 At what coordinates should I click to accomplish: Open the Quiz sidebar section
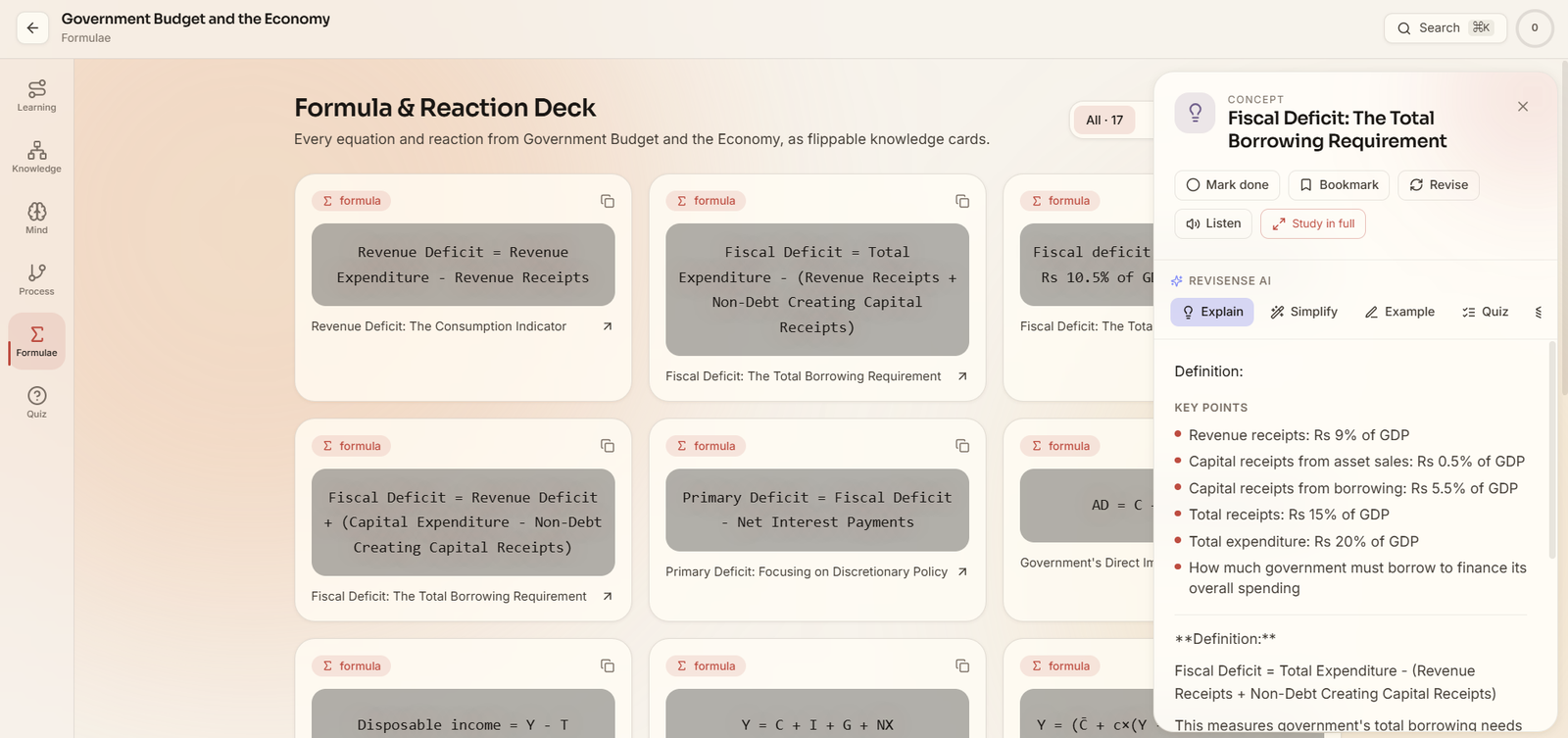36,402
